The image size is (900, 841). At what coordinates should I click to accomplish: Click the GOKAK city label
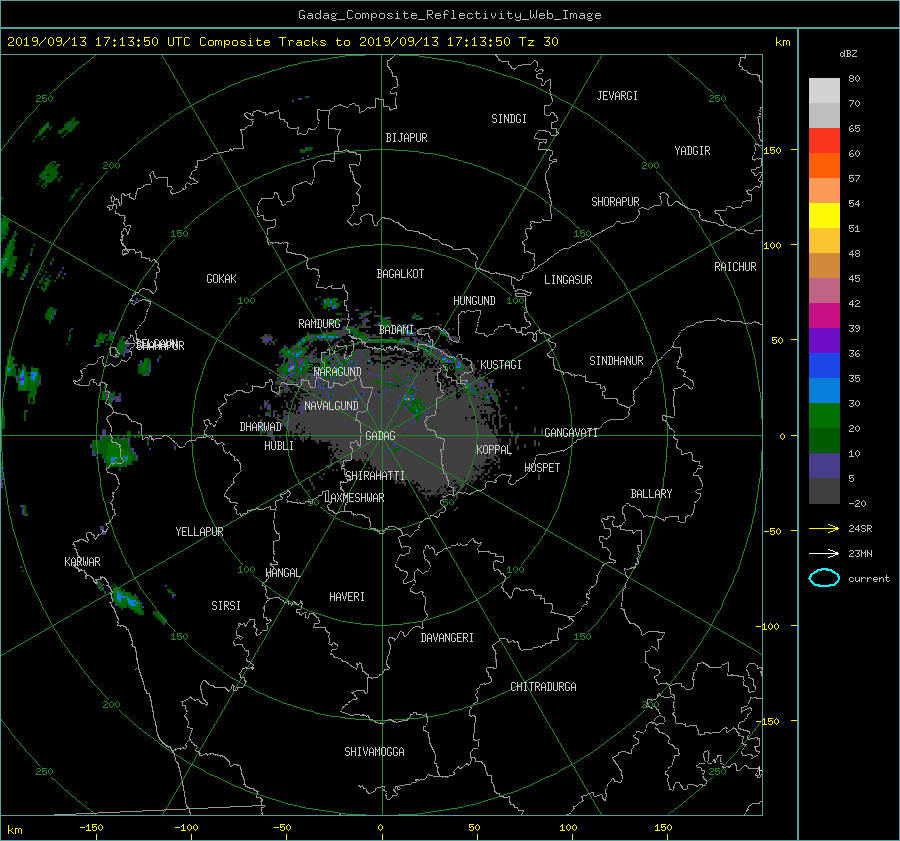(222, 278)
